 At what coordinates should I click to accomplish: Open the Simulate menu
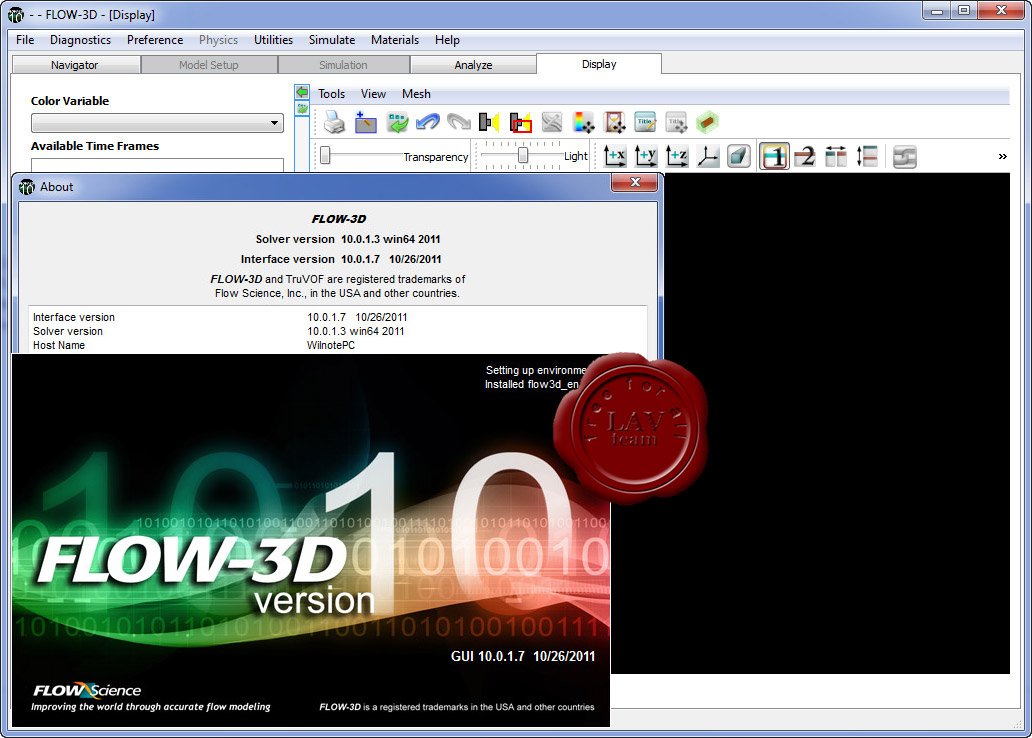[332, 40]
